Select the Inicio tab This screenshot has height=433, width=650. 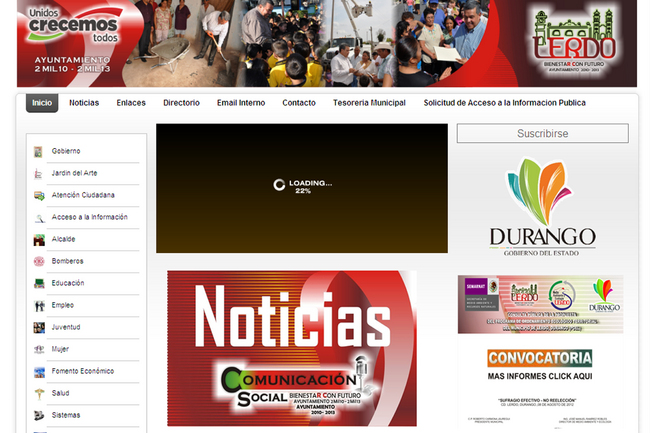pyautogui.click(x=42, y=103)
